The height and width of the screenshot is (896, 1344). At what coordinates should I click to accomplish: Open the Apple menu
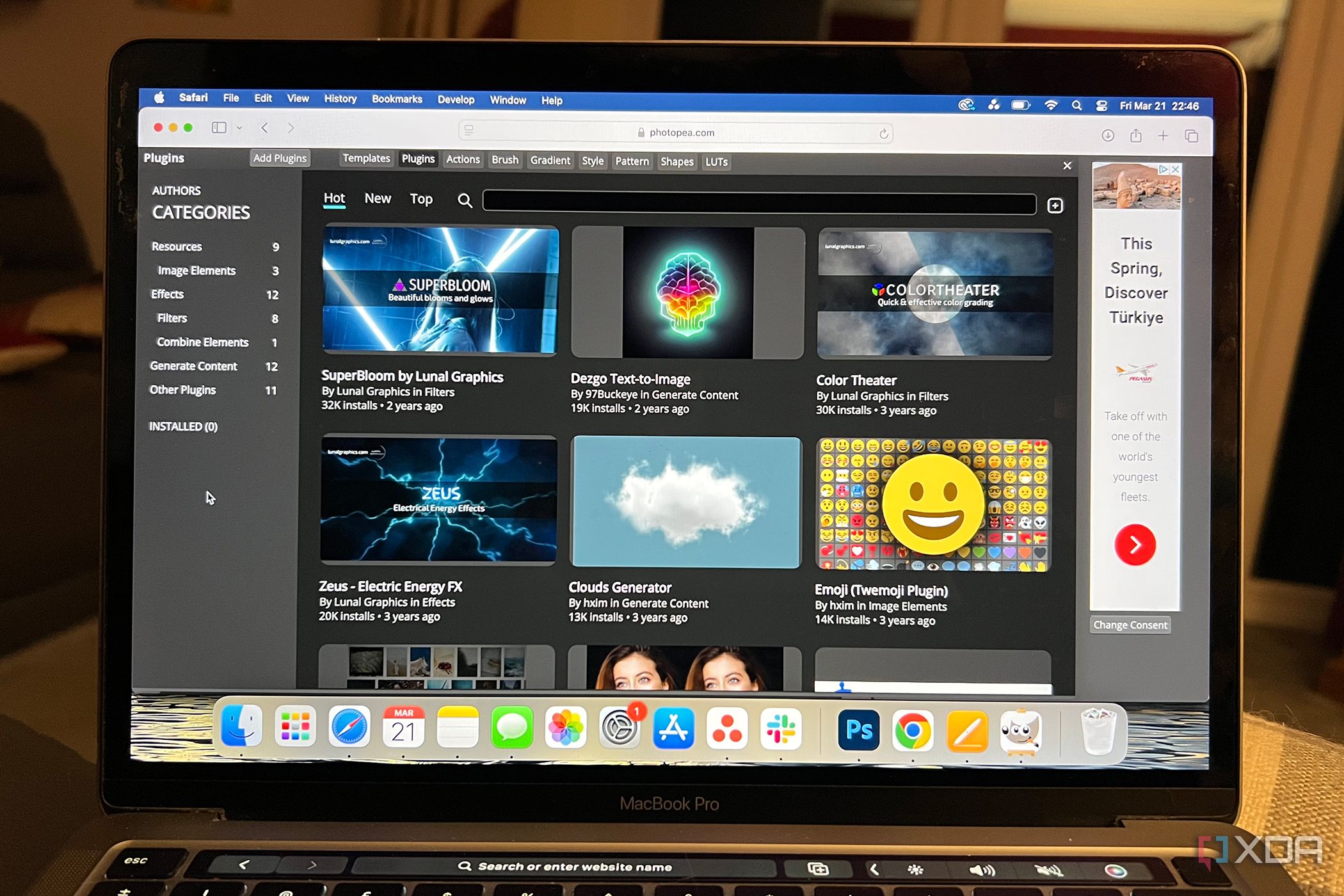pyautogui.click(x=159, y=97)
